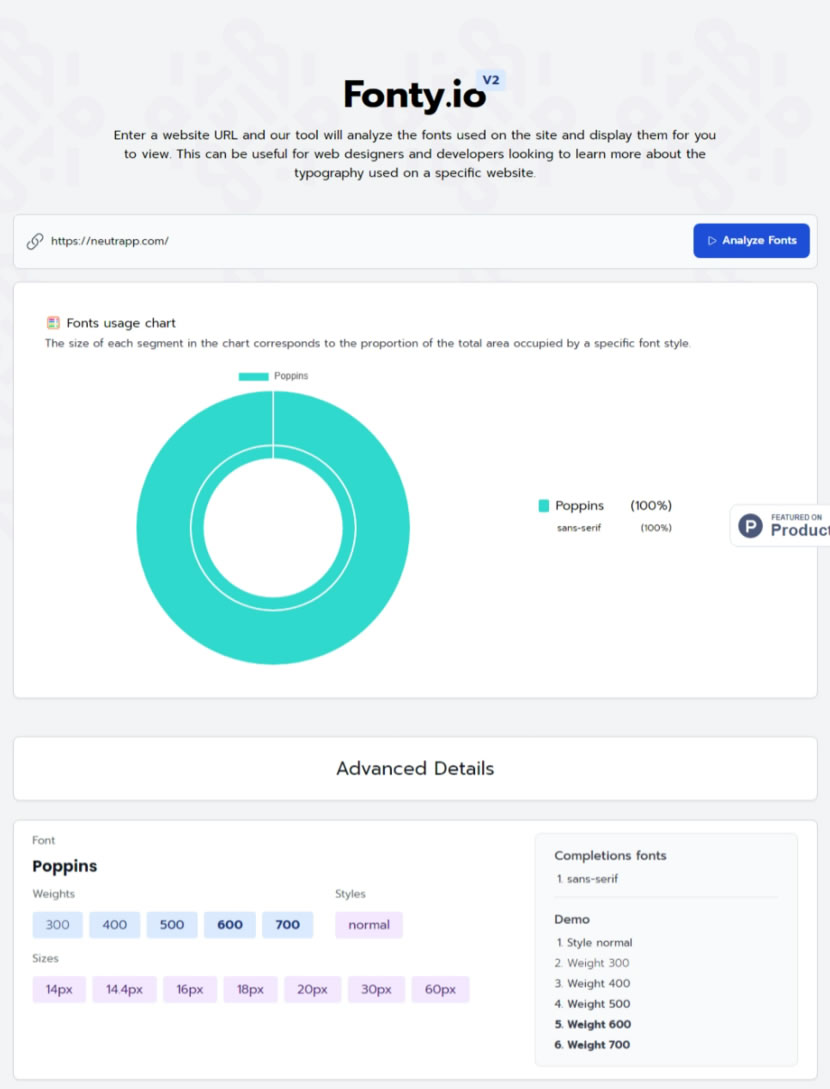Select the 400 weight chip
The height and width of the screenshot is (1089, 830).
115,925
